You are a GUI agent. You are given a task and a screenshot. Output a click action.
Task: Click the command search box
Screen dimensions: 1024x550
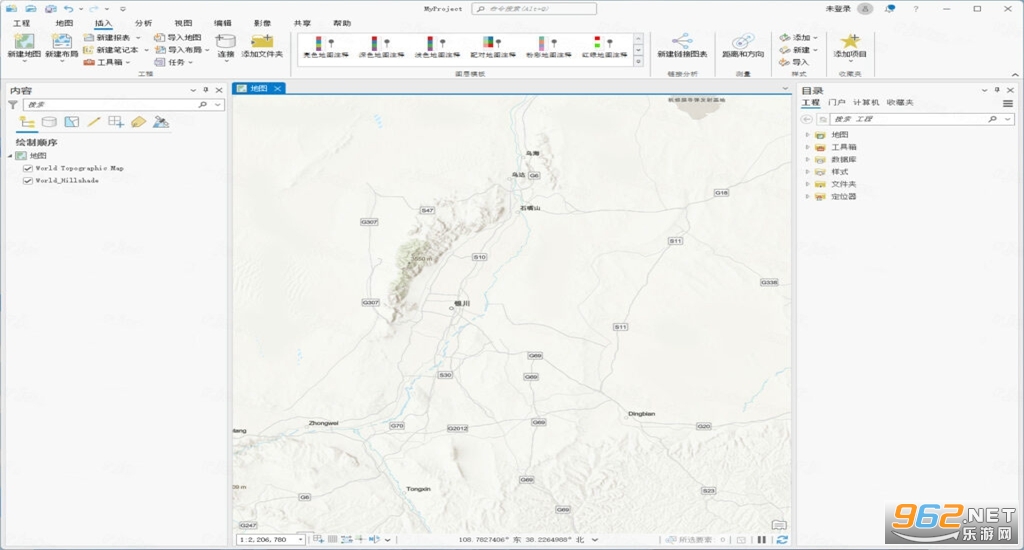pos(534,8)
